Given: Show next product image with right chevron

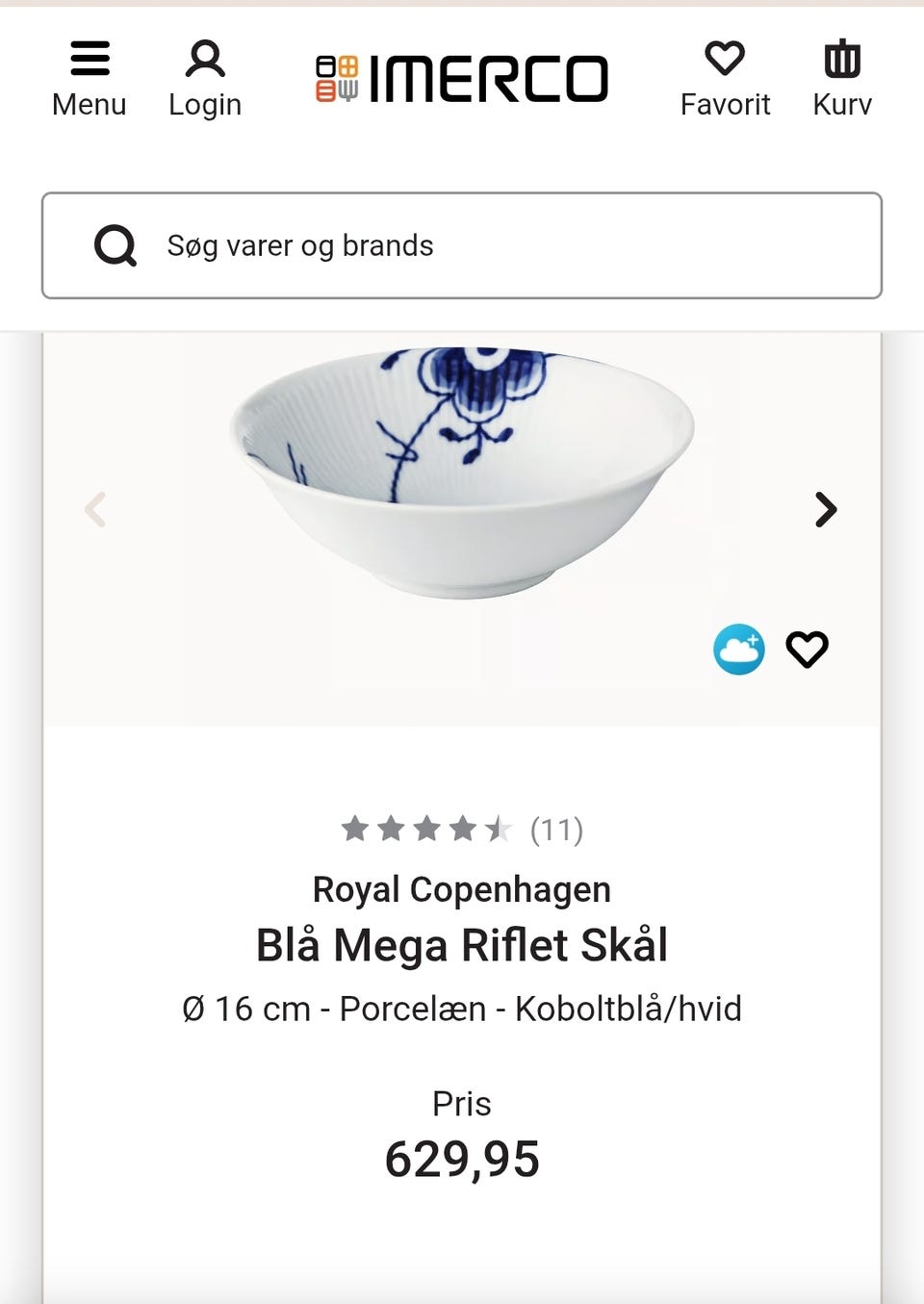Looking at the screenshot, I should 825,509.
